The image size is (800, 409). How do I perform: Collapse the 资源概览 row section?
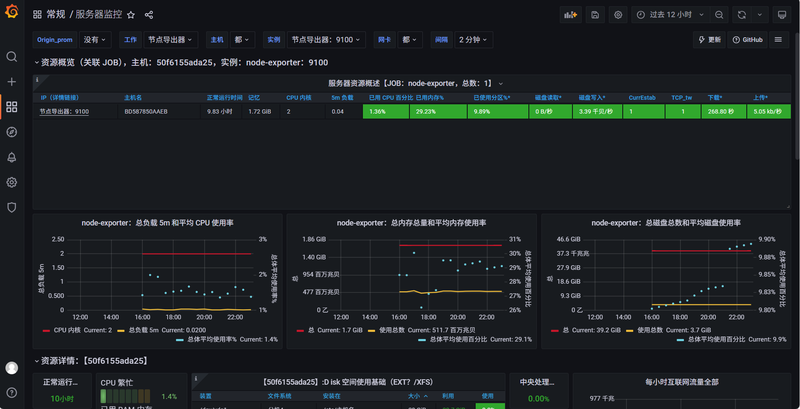tap(37, 62)
